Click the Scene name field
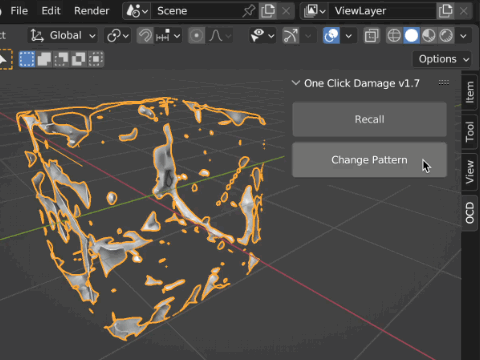The width and height of the screenshot is (480, 360). click(x=197, y=11)
